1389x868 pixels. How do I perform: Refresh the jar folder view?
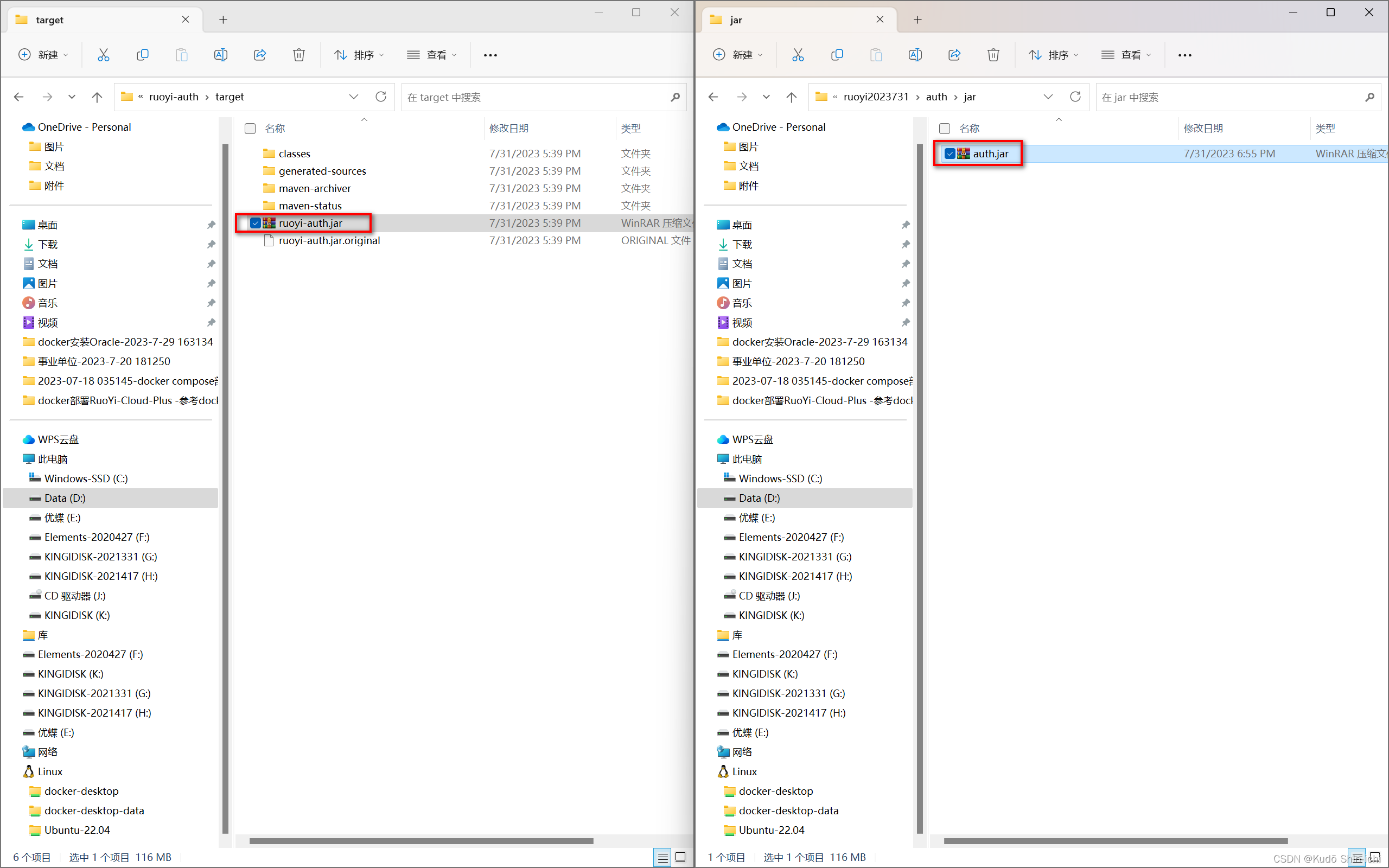tap(1075, 97)
